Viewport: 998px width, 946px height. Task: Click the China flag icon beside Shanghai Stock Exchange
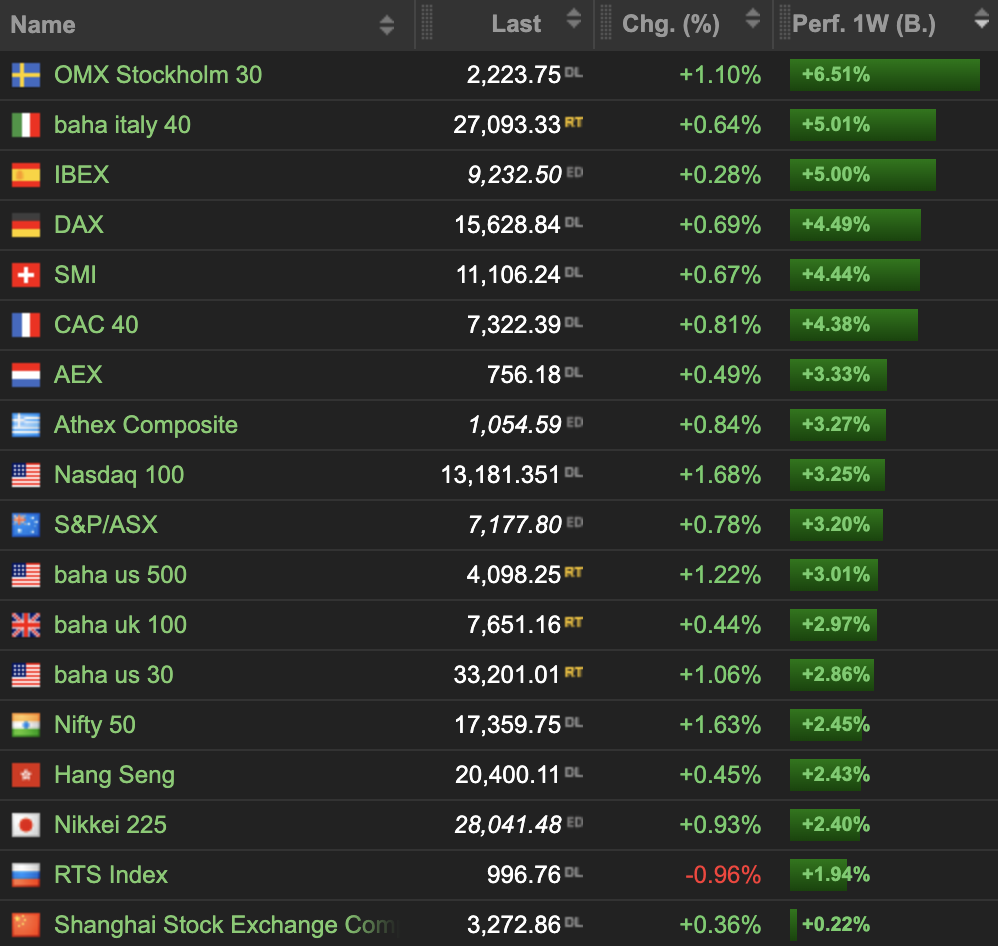[26, 925]
